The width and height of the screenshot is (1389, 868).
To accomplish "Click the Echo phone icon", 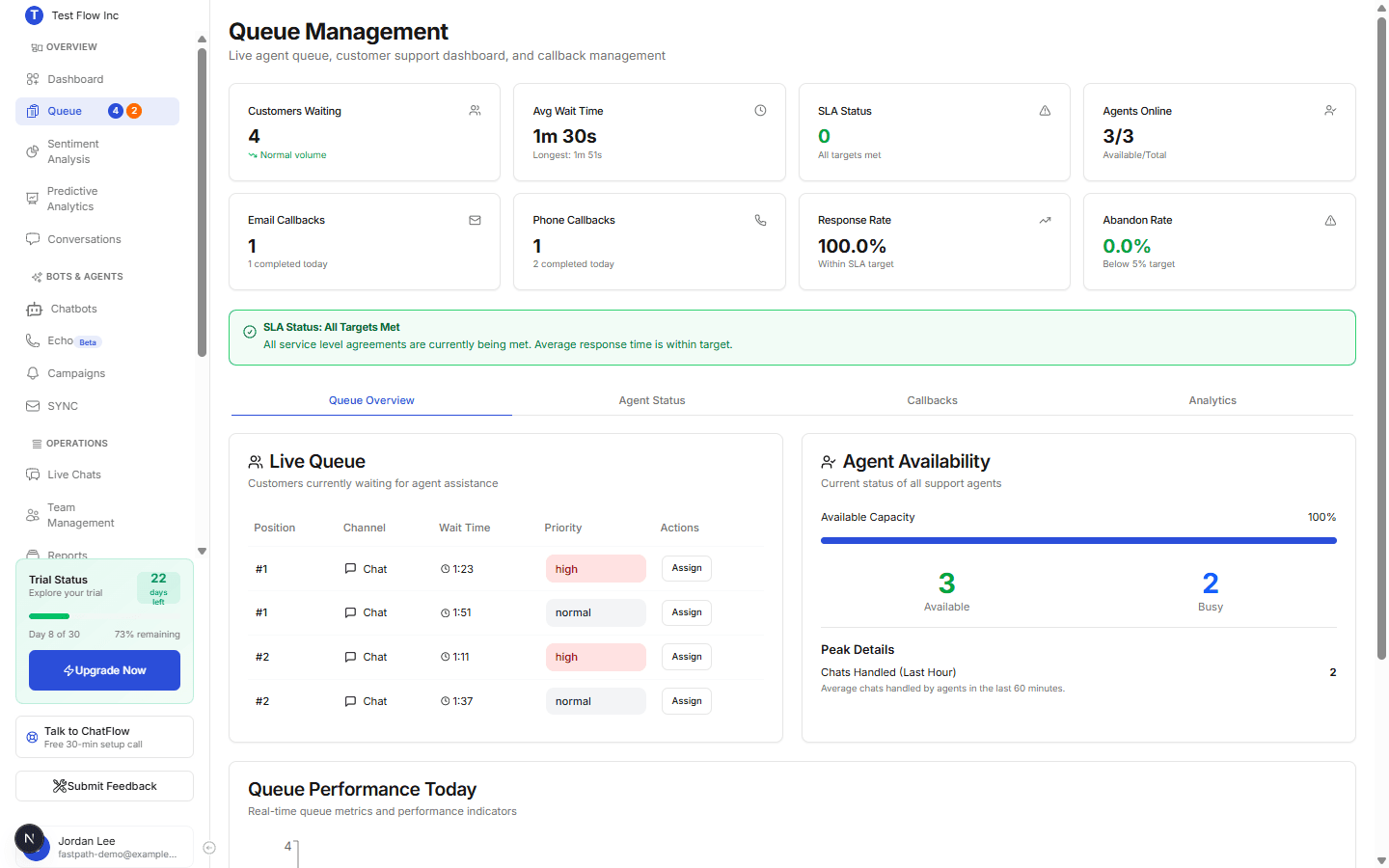I will (33, 340).
